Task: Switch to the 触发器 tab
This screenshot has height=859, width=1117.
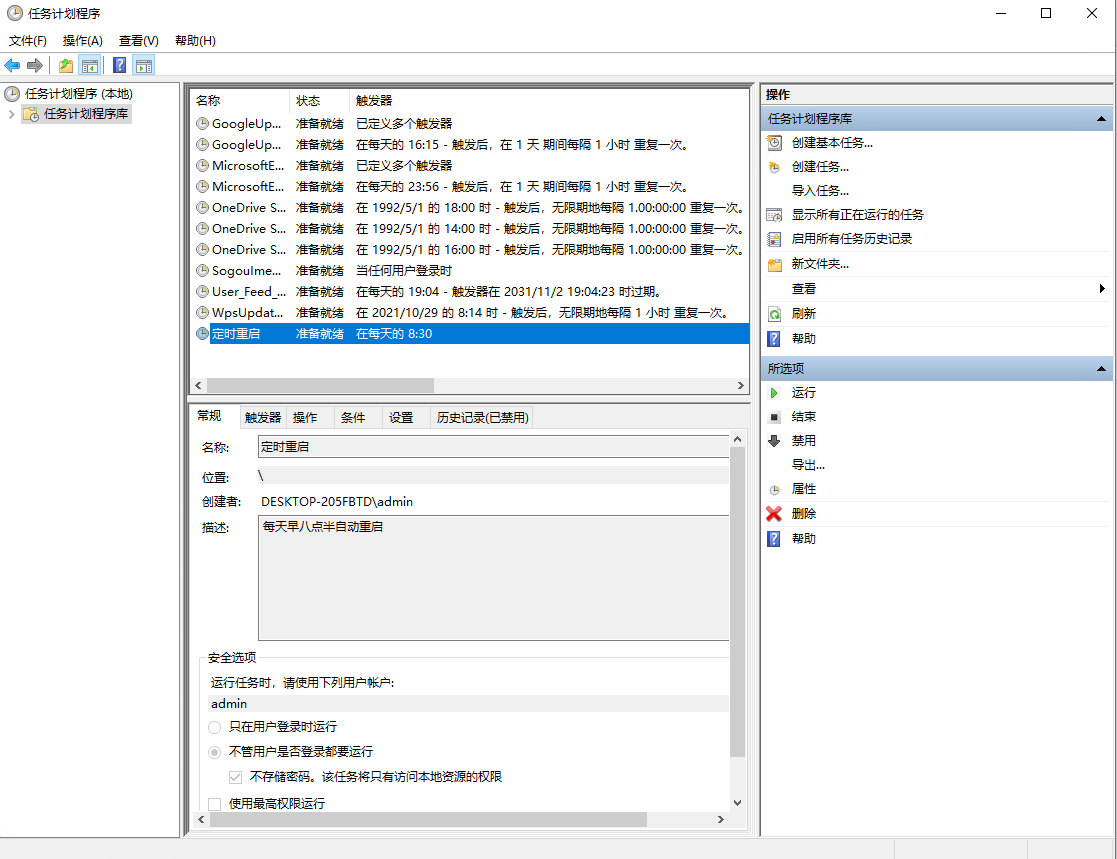Action: tap(263, 418)
